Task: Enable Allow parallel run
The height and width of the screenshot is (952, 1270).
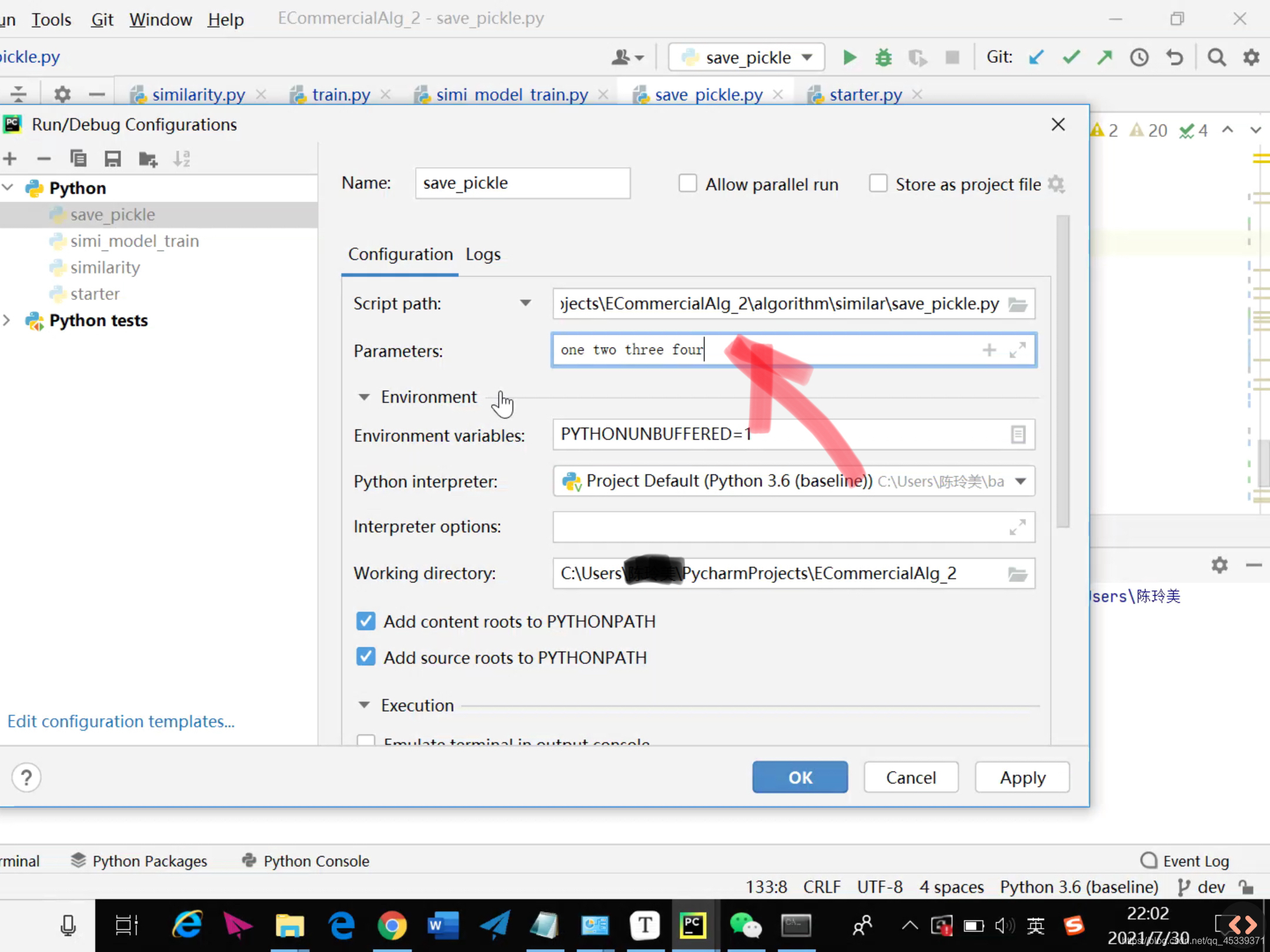Action: click(687, 183)
